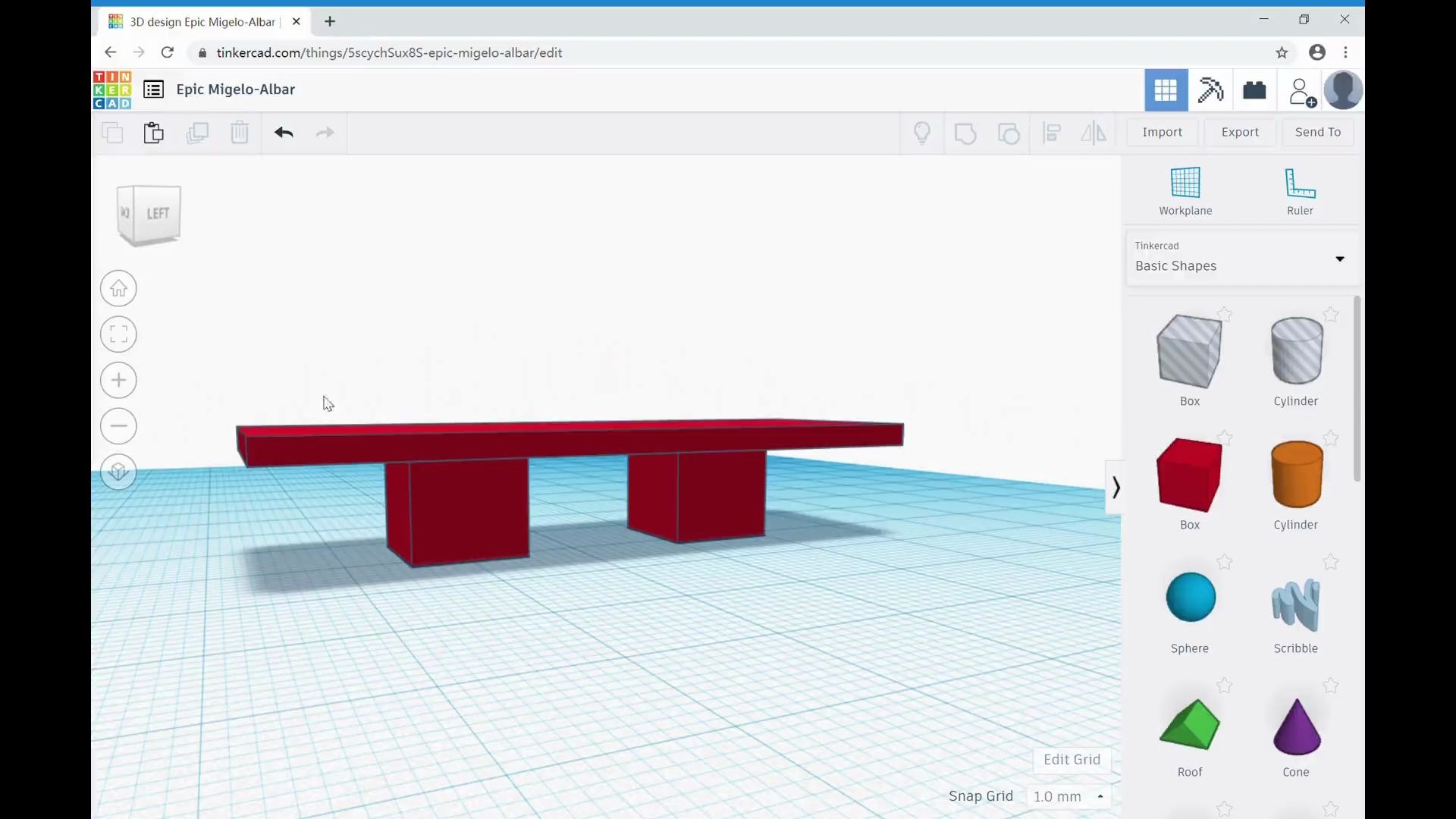Open the Snap Grid 1.0 mm dropdown

click(x=1068, y=796)
